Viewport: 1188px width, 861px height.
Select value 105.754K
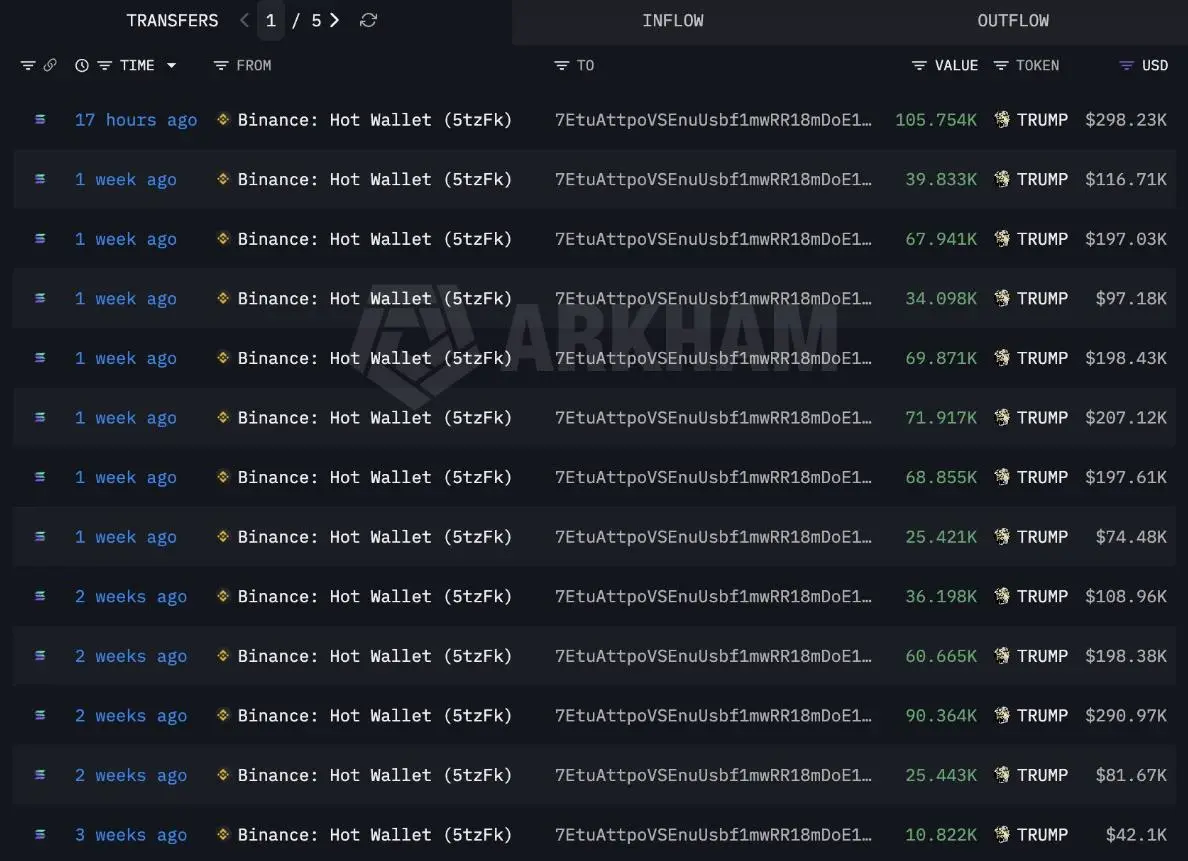click(x=936, y=120)
